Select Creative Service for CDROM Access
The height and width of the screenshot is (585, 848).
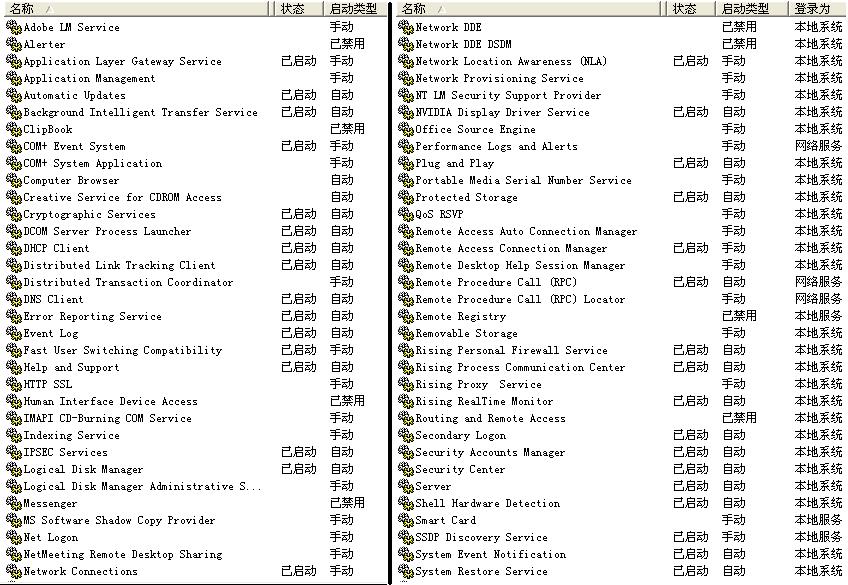click(x=122, y=197)
